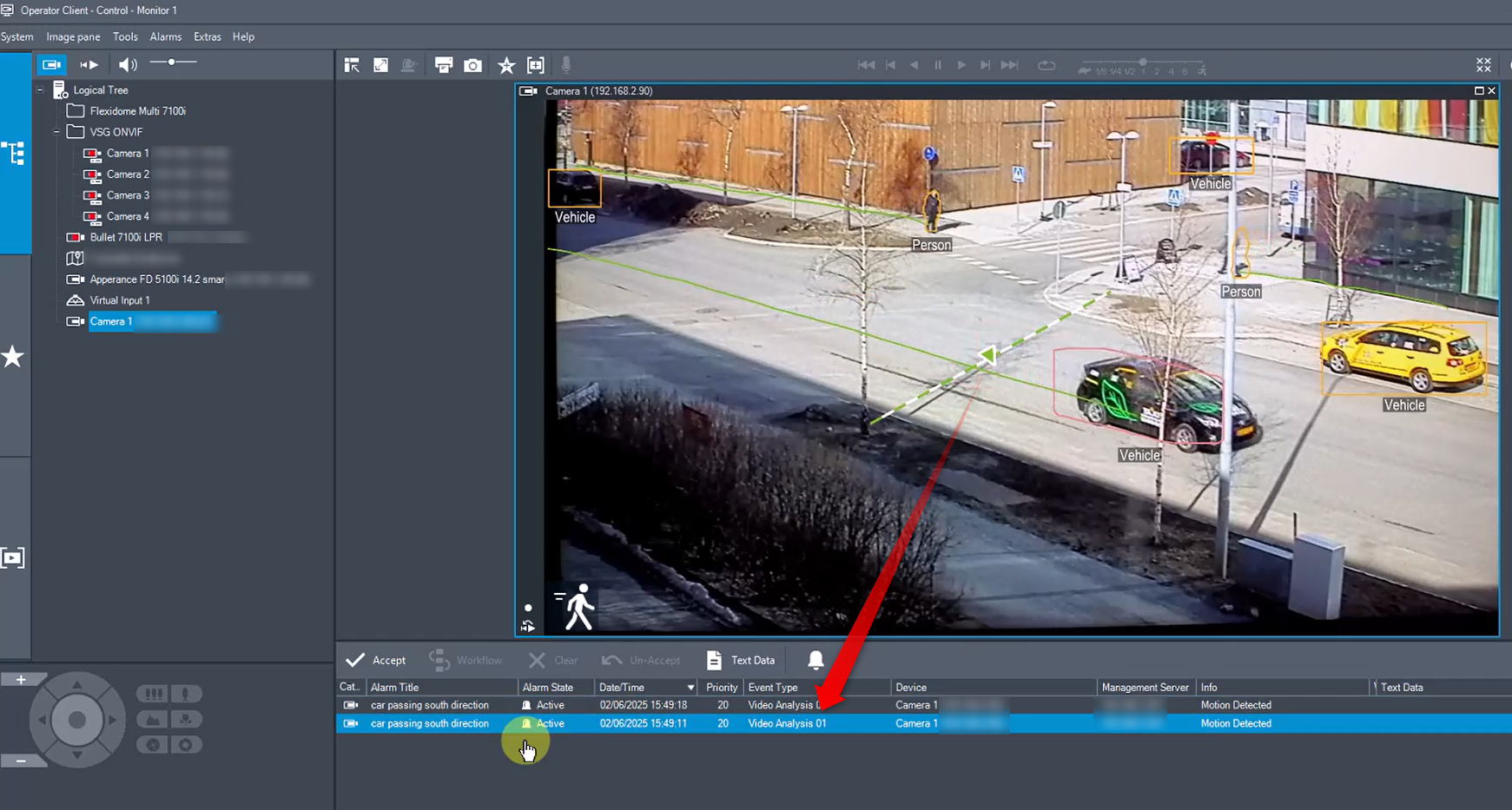Close all image panes with the four-X icon
Image resolution: width=1512 pixels, height=810 pixels.
click(1483, 65)
